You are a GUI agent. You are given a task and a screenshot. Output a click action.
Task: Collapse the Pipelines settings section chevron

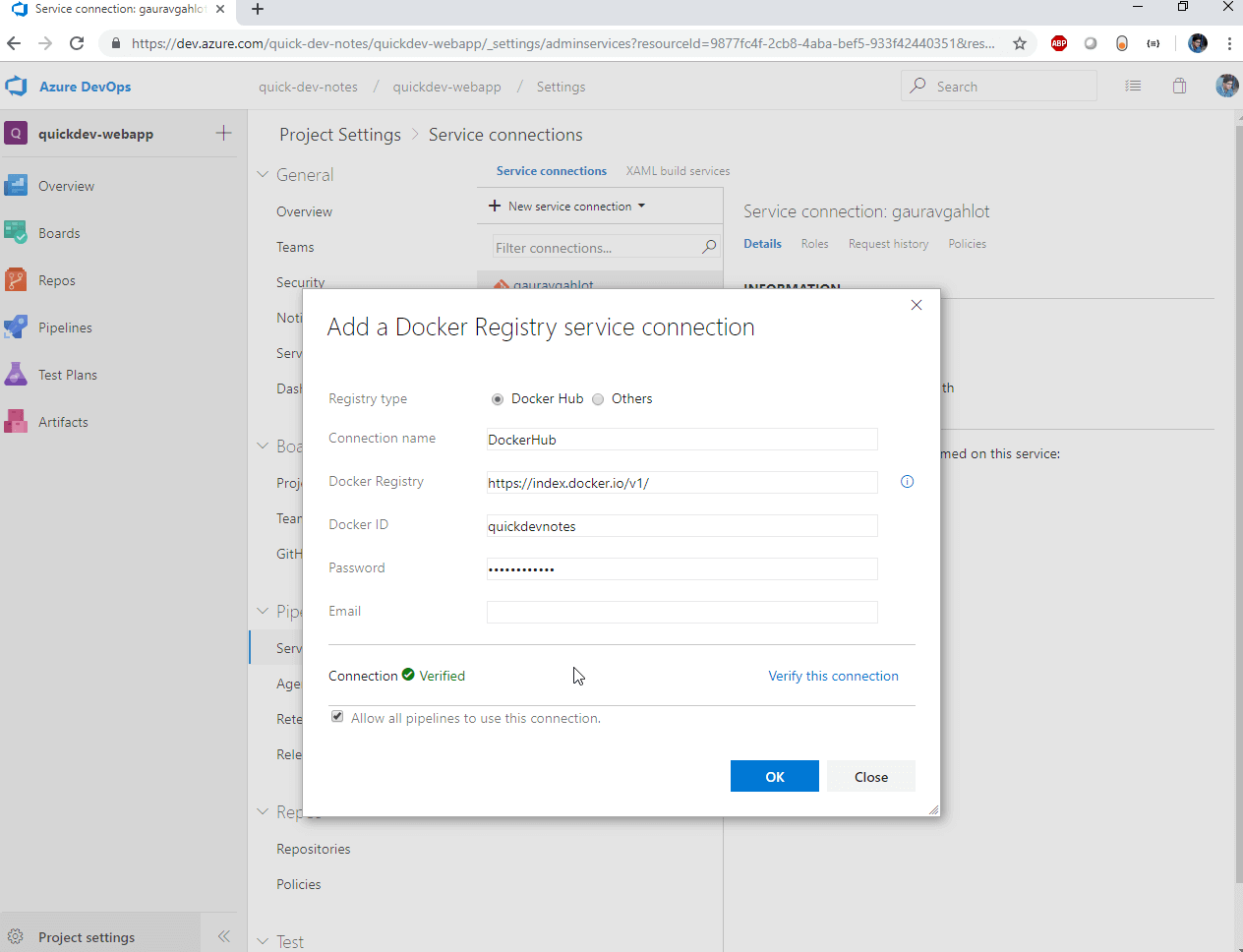(263, 611)
